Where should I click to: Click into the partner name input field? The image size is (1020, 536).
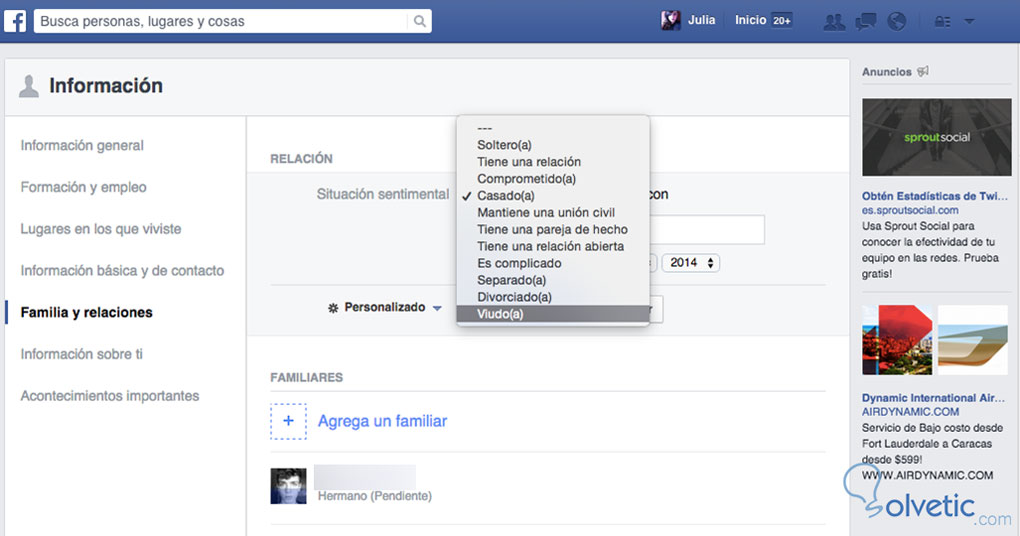click(706, 230)
